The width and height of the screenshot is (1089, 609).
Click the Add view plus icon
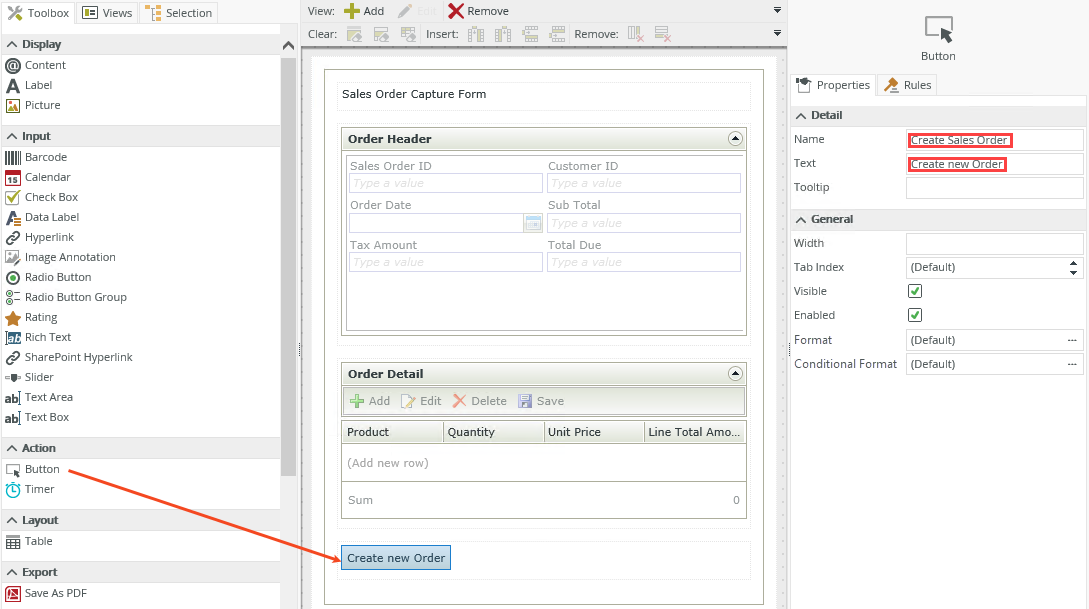[x=352, y=11]
